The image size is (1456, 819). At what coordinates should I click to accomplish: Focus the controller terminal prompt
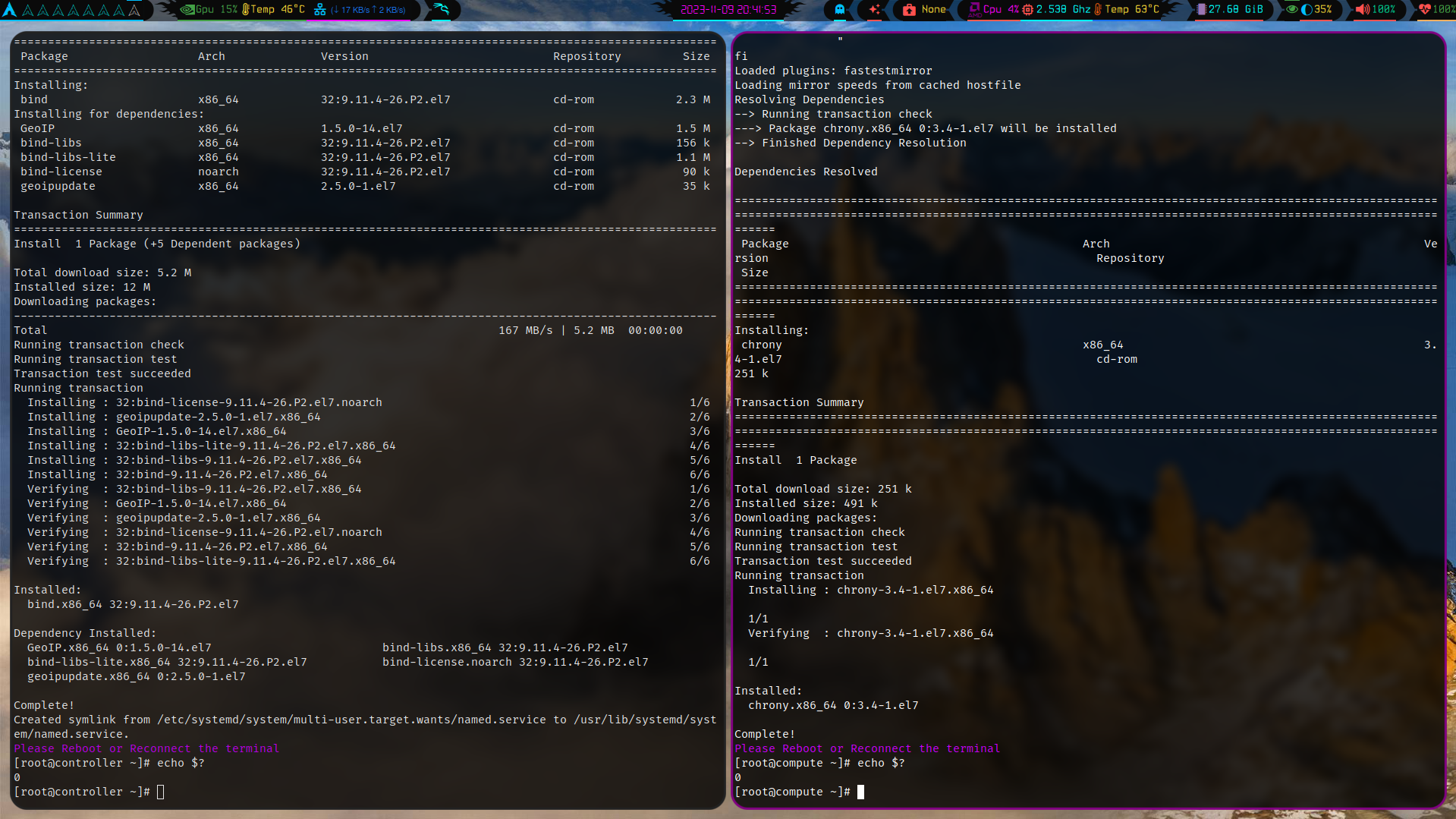pyautogui.click(x=160, y=792)
